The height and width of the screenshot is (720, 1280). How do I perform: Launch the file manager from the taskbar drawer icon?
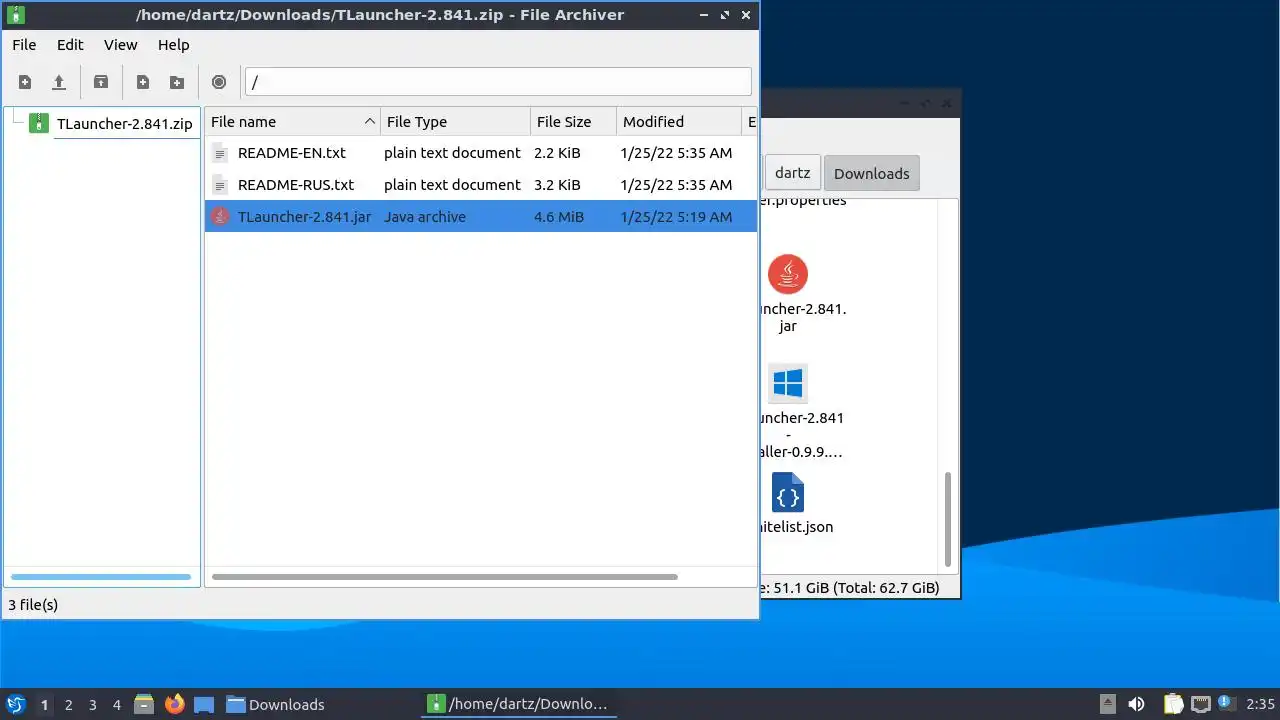144,704
